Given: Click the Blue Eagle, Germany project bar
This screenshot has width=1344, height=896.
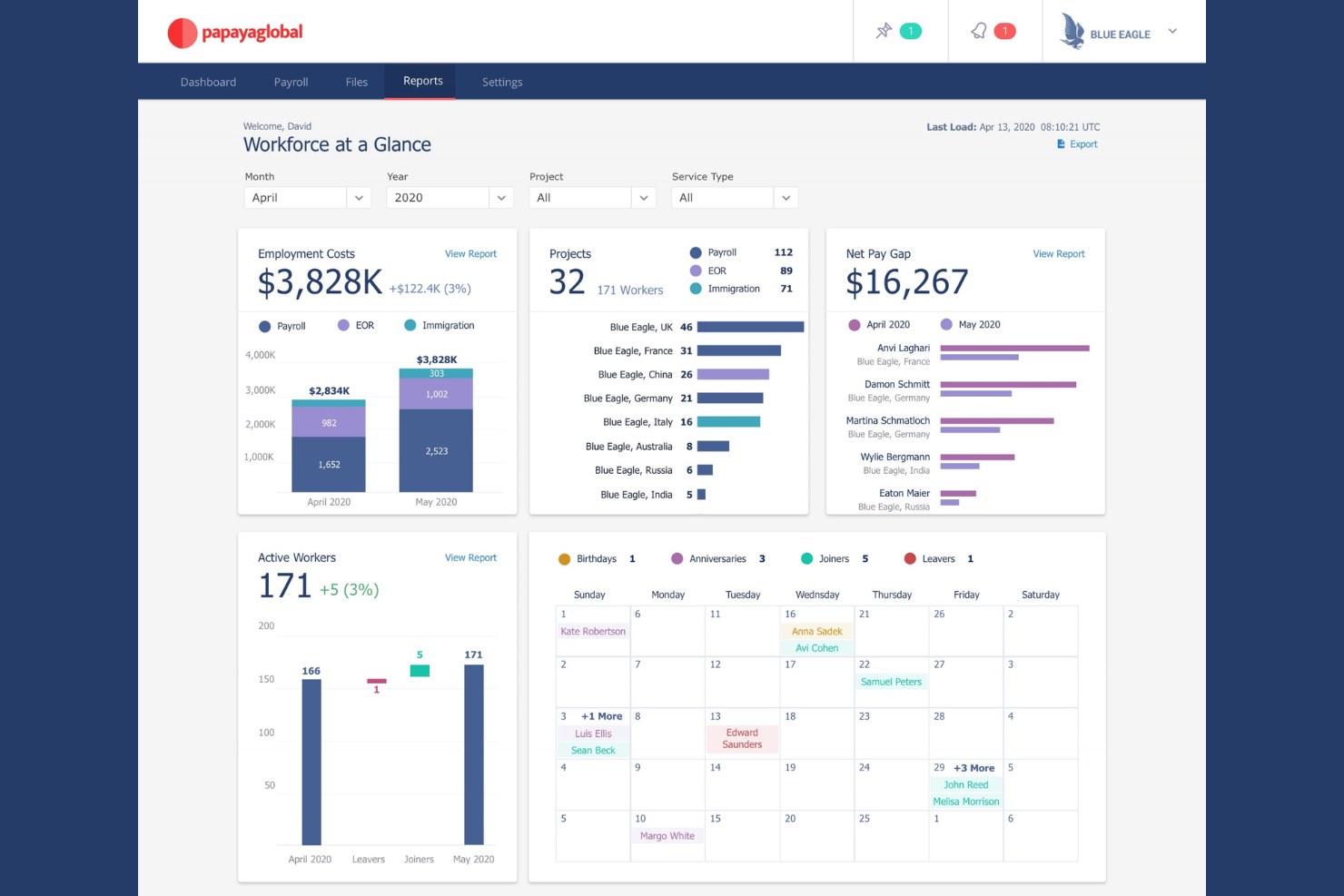Looking at the screenshot, I should (x=730, y=399).
